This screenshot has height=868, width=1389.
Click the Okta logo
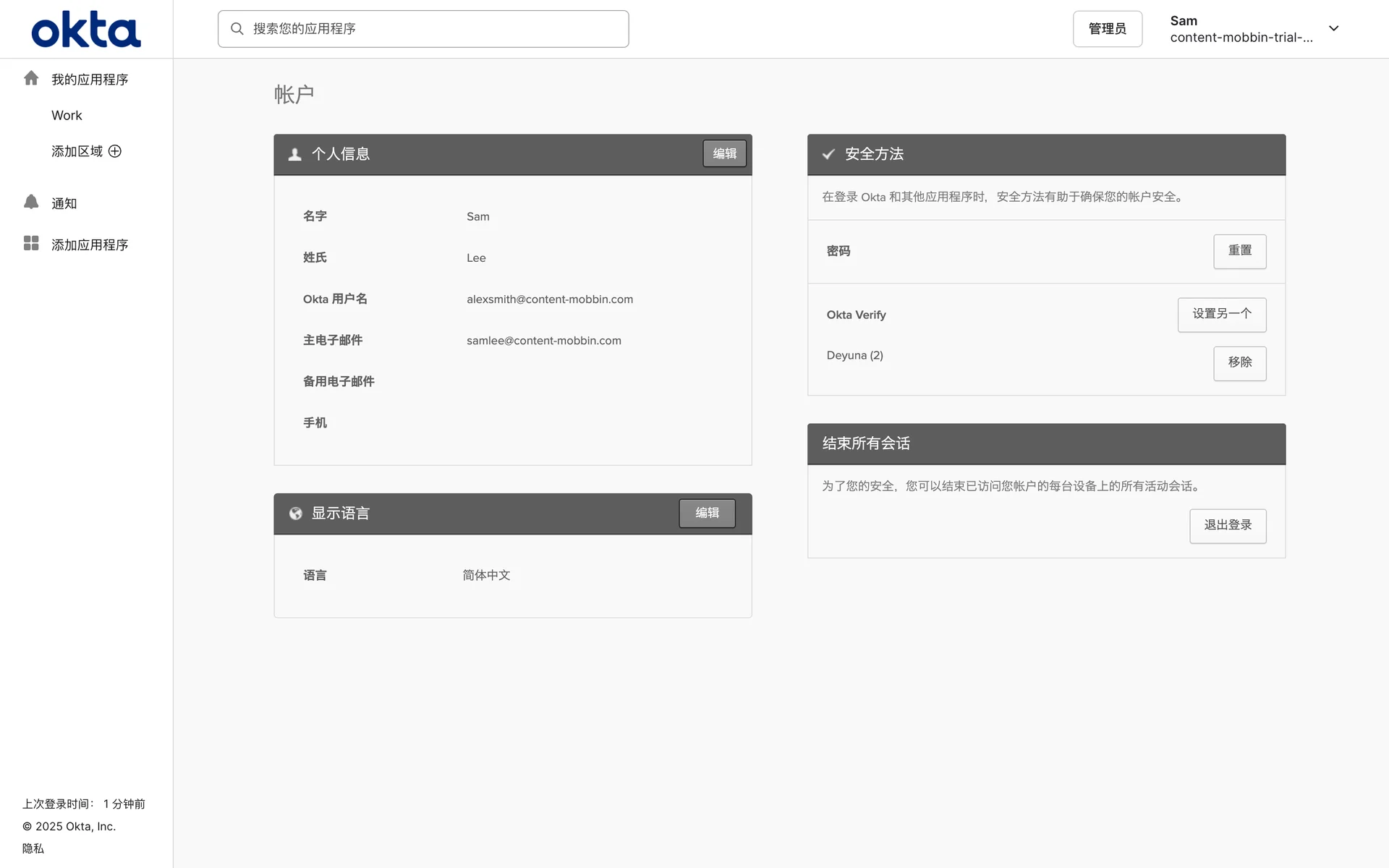(86, 29)
